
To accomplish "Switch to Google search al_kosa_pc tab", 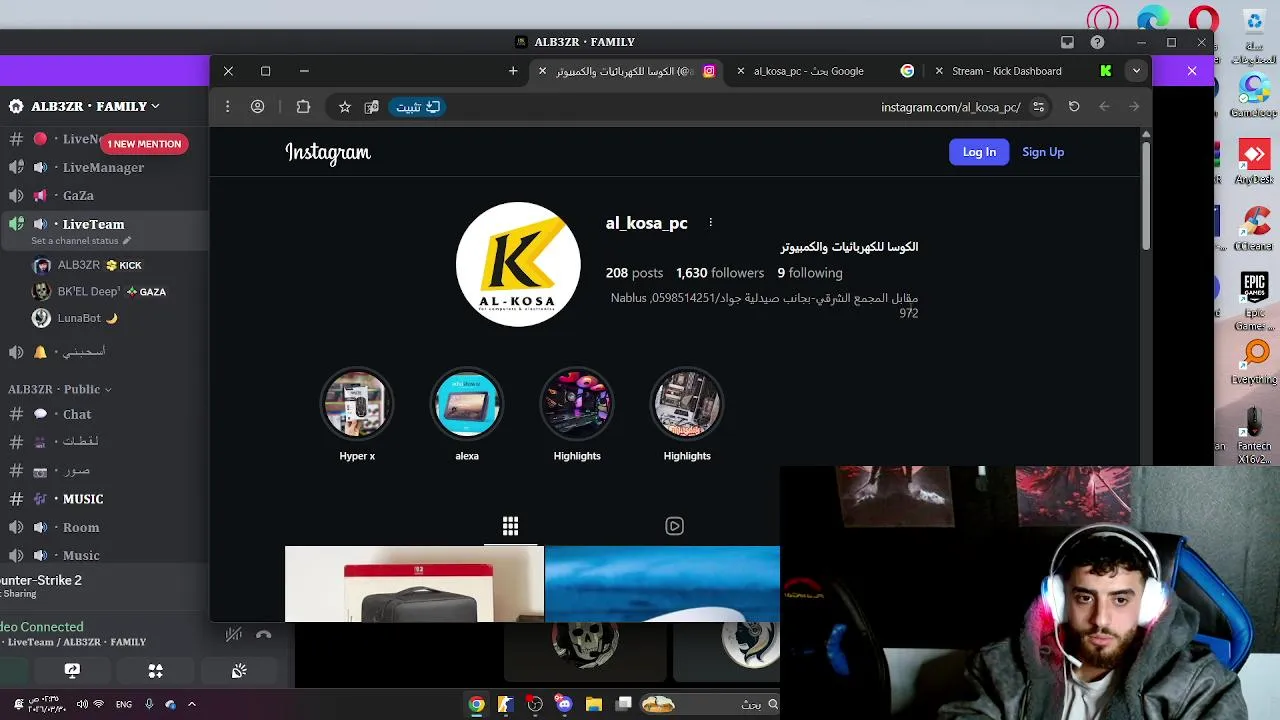I will point(826,71).
